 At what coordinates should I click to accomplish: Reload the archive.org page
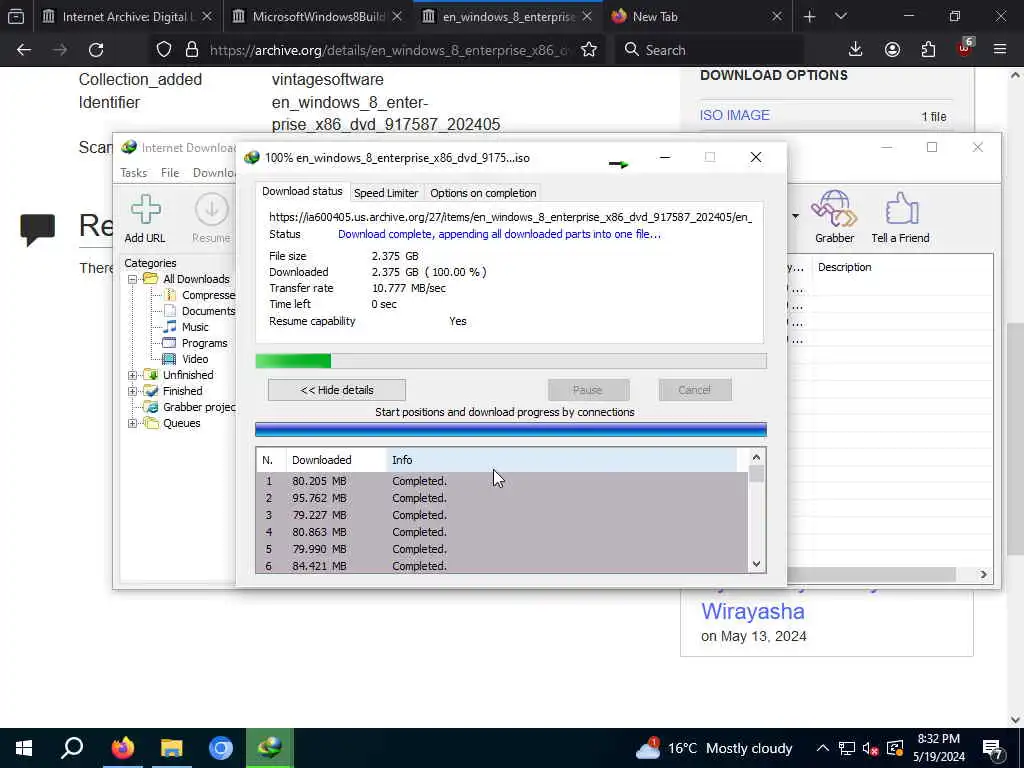pos(96,50)
